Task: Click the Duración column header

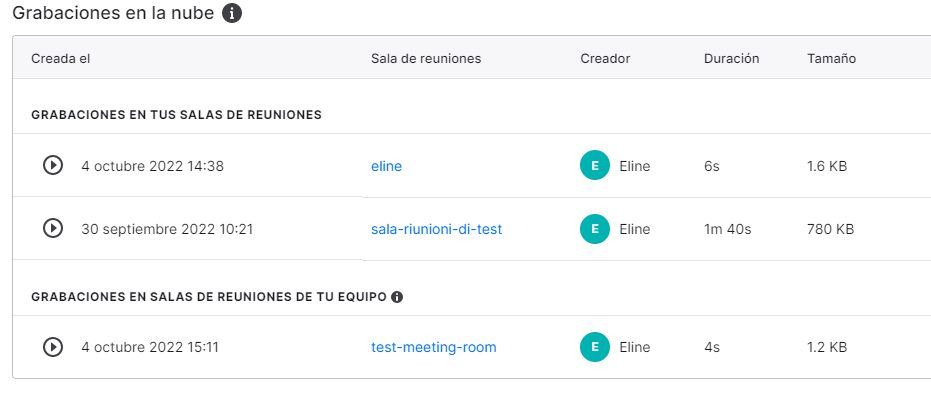Action: (x=732, y=58)
